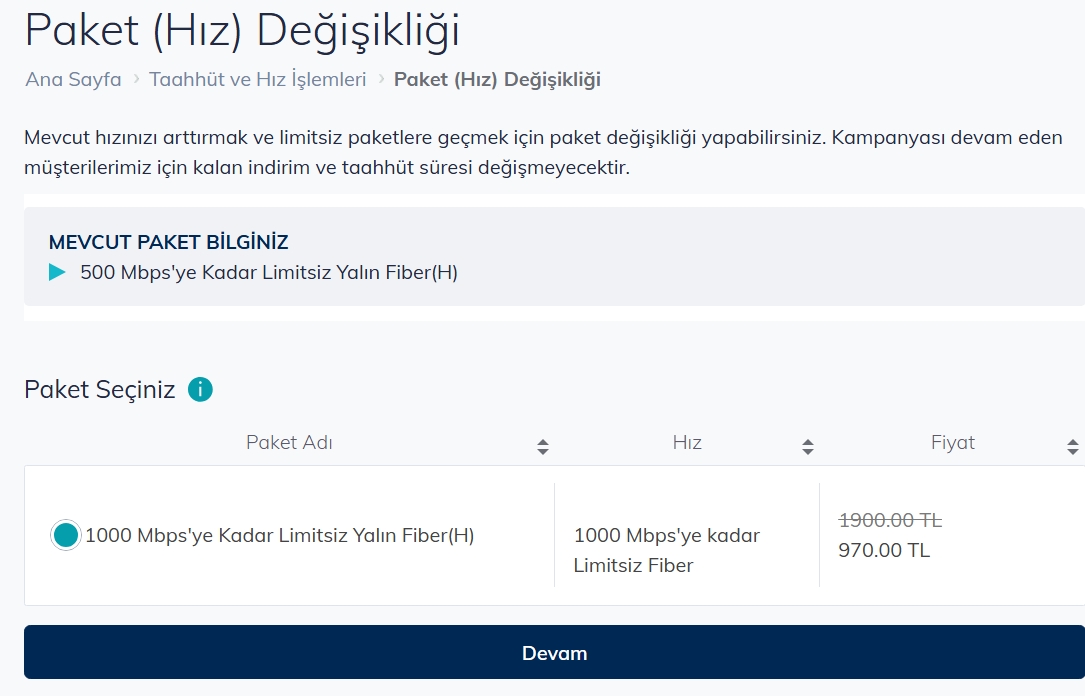This screenshot has height=696, width=1085.
Task: Sort the table by Fiyat header
Action: pyautogui.click(x=952, y=443)
